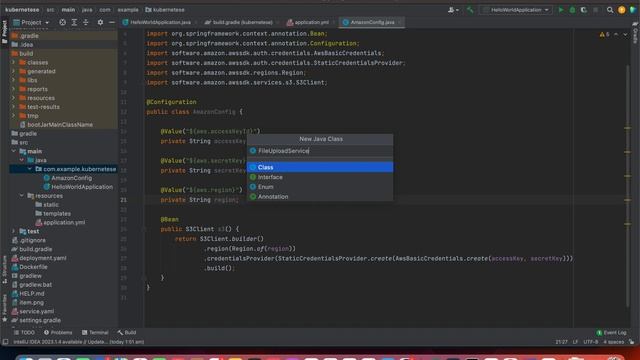Collapse the resources folder under main
This screenshot has width=640, height=360.
(22, 196)
